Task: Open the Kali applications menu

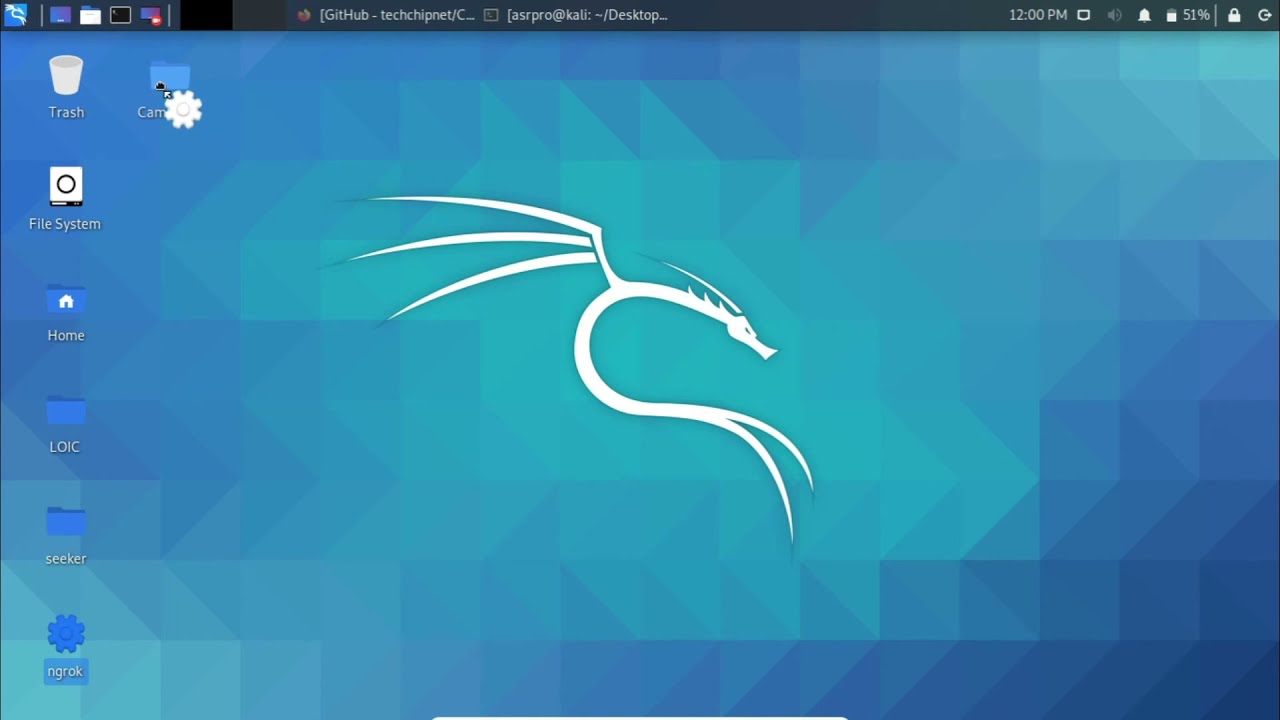Action: point(16,15)
